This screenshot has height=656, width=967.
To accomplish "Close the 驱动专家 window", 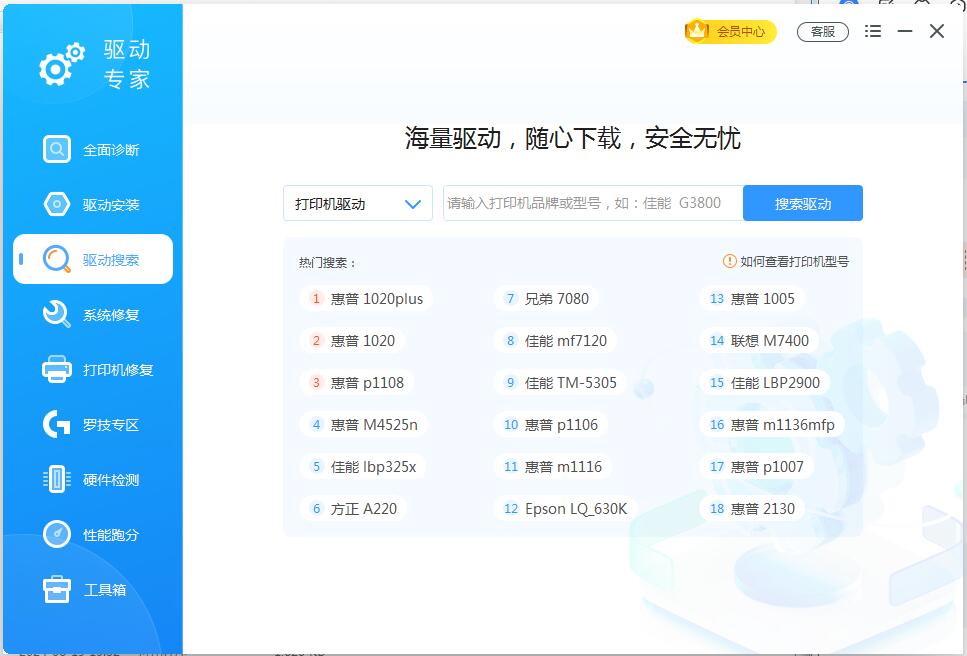I will click(937, 31).
